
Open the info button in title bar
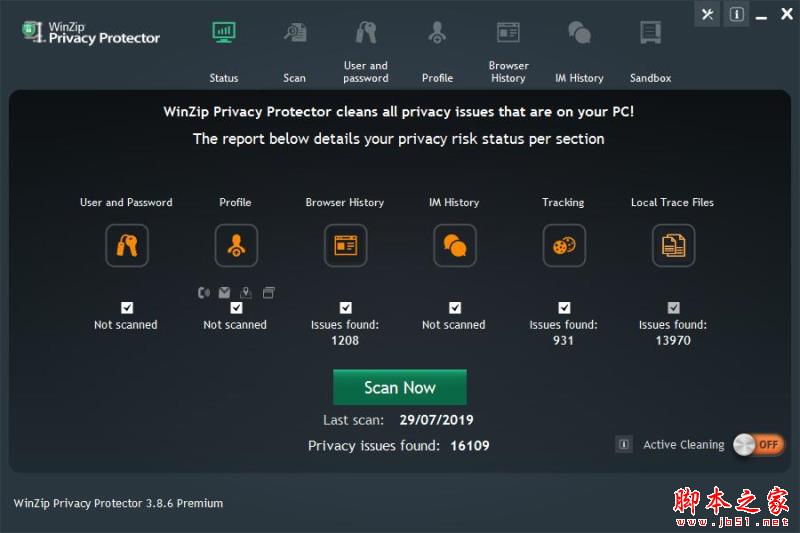(x=736, y=14)
